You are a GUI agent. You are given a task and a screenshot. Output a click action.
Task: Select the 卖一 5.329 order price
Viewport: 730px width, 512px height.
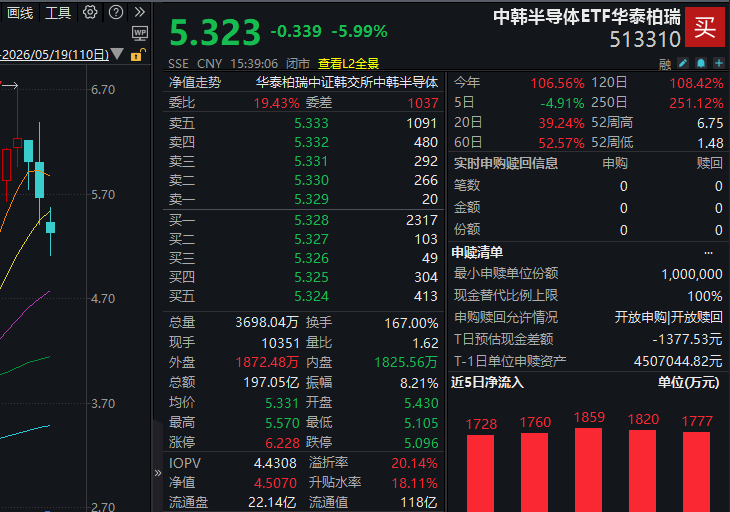click(x=311, y=199)
